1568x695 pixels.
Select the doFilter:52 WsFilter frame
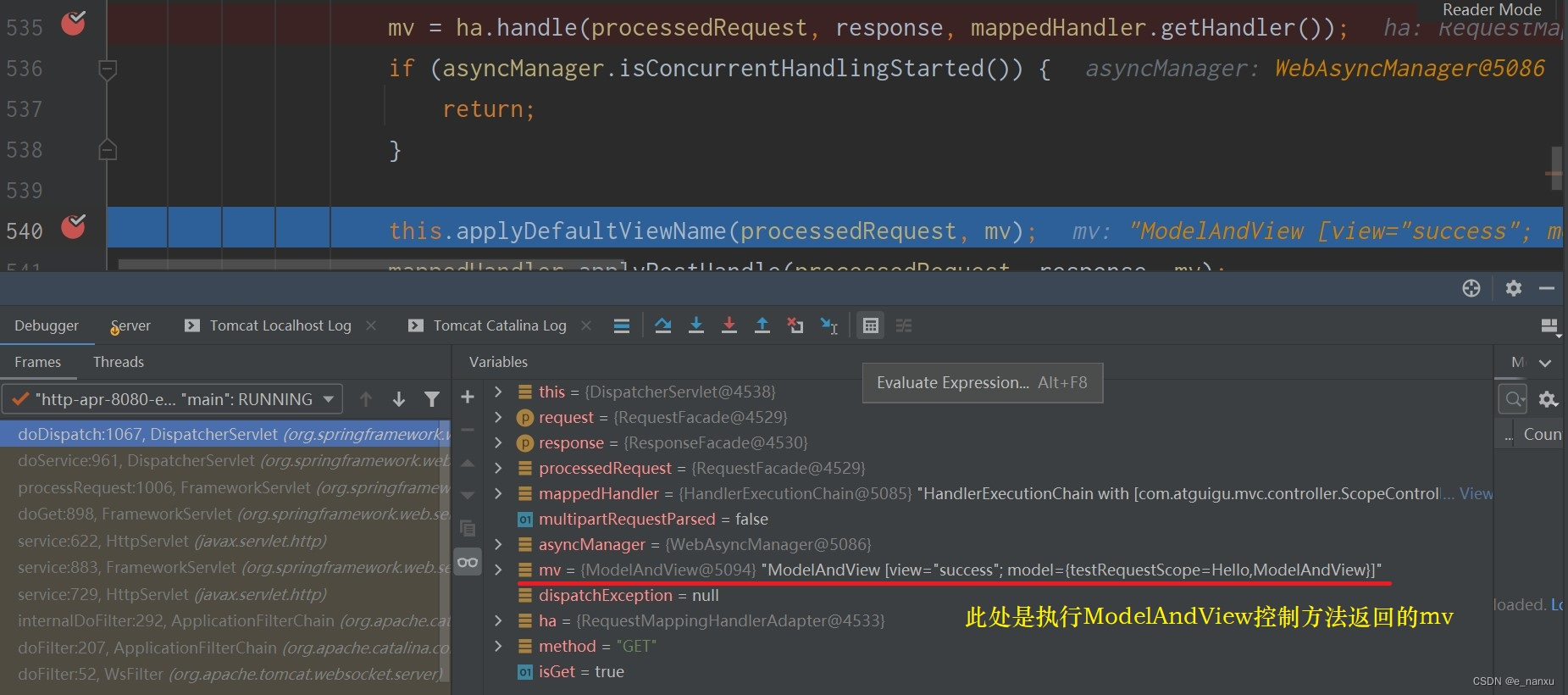[224, 675]
